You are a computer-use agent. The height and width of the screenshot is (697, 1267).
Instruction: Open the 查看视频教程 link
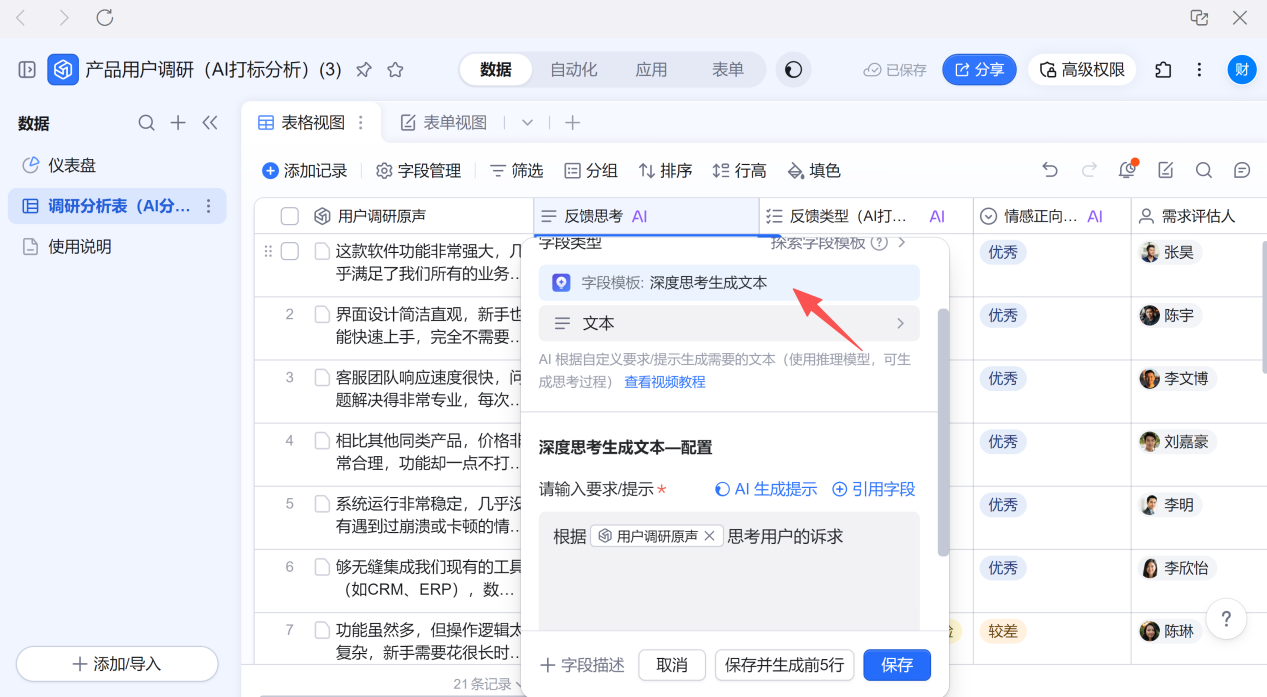point(665,382)
